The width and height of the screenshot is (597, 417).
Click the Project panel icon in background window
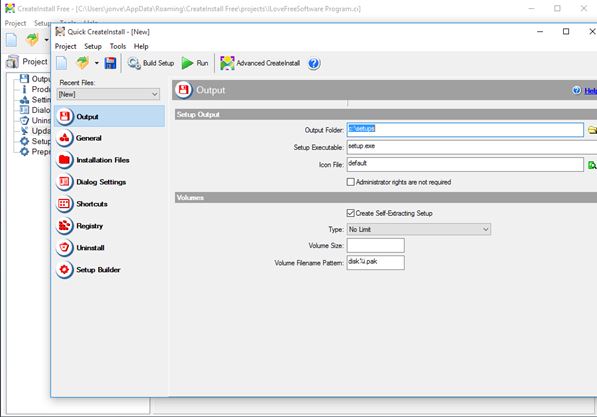[12, 62]
